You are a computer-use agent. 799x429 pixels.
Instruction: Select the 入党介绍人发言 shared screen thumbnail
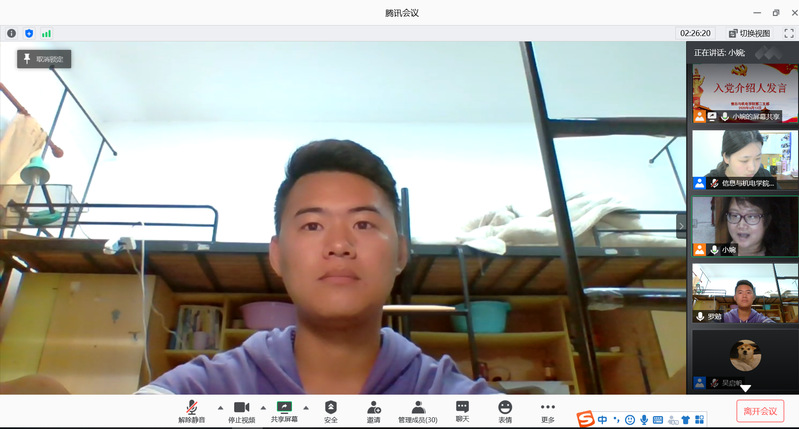[744, 93]
